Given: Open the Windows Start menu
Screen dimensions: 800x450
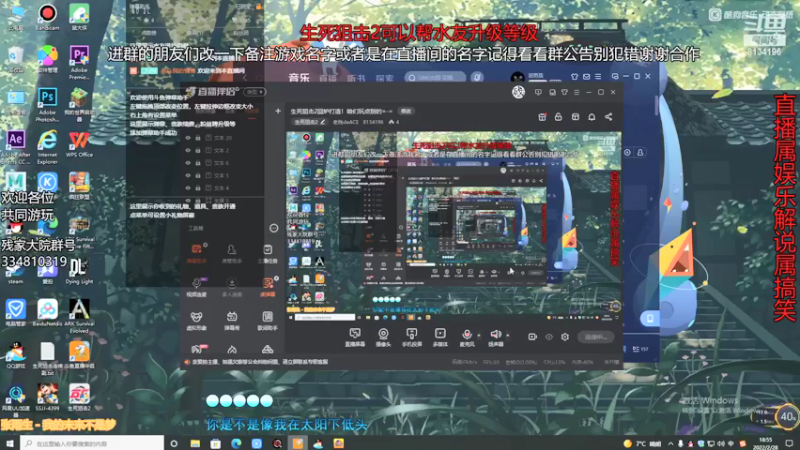Looking at the screenshot, I should (x=10, y=443).
